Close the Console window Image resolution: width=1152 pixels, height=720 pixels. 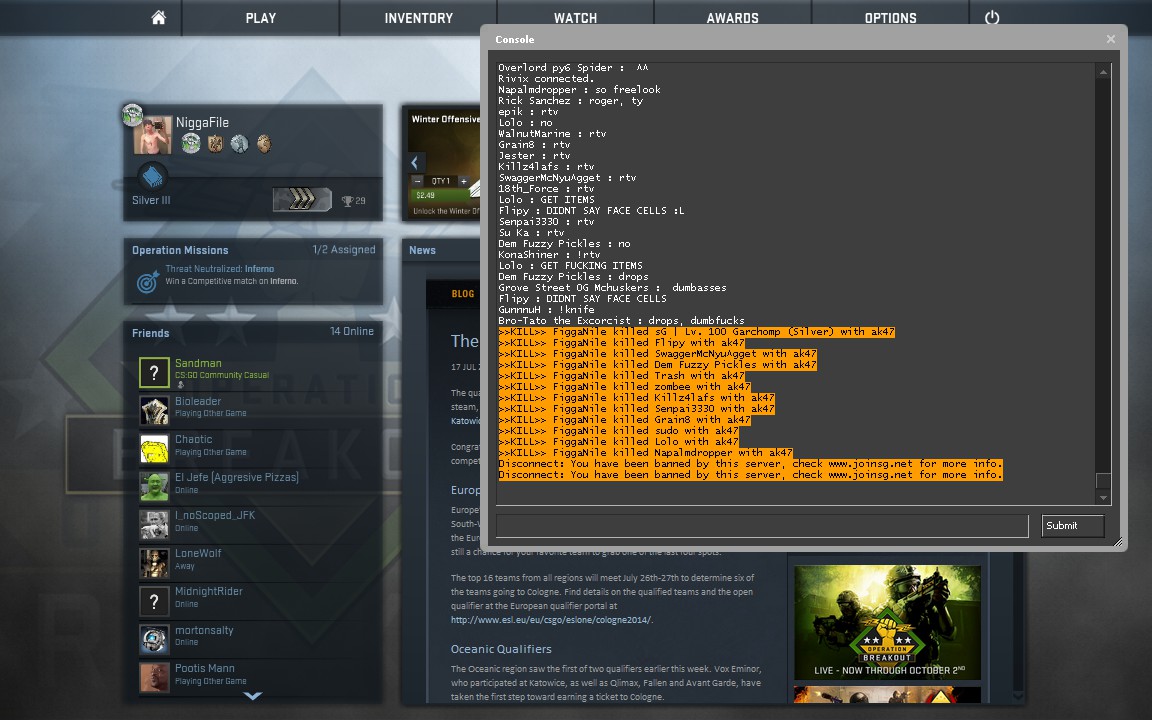[x=1110, y=39]
